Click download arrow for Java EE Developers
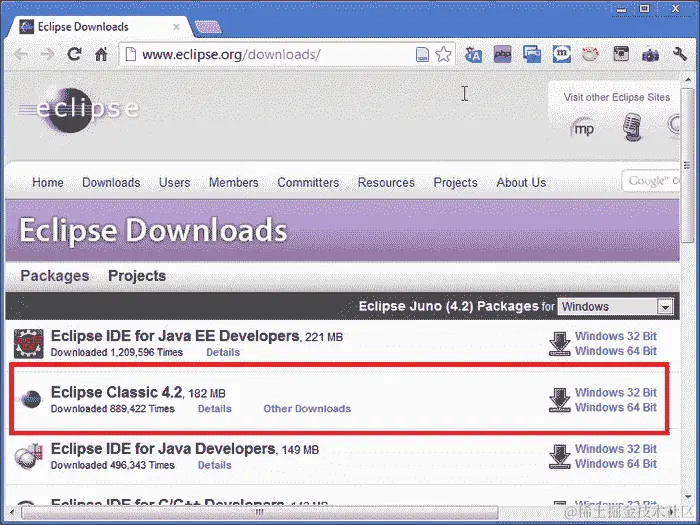Screen dimensions: 700x525 click(559, 343)
